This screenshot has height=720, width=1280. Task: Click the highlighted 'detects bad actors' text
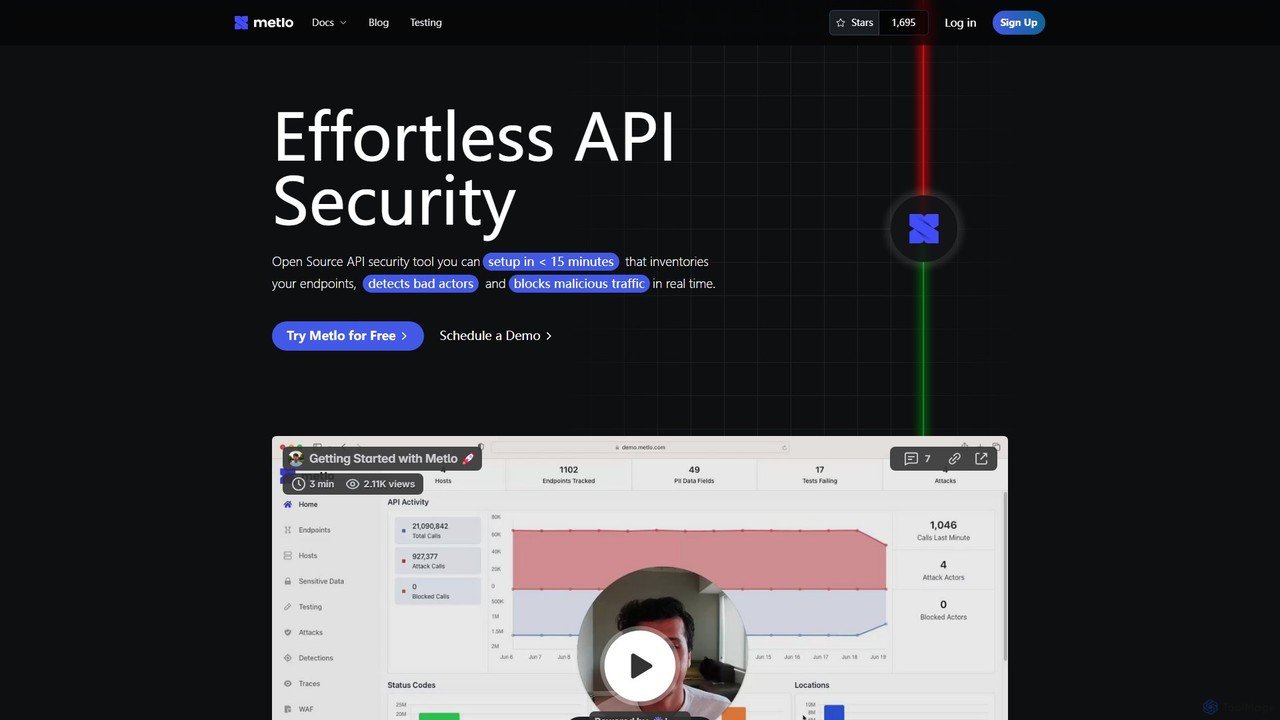[x=420, y=283]
